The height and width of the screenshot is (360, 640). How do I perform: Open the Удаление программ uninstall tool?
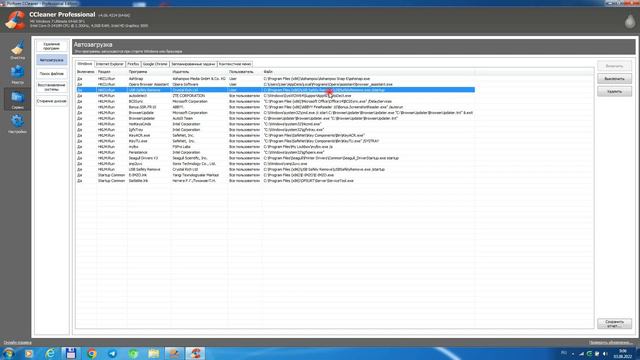point(51,46)
